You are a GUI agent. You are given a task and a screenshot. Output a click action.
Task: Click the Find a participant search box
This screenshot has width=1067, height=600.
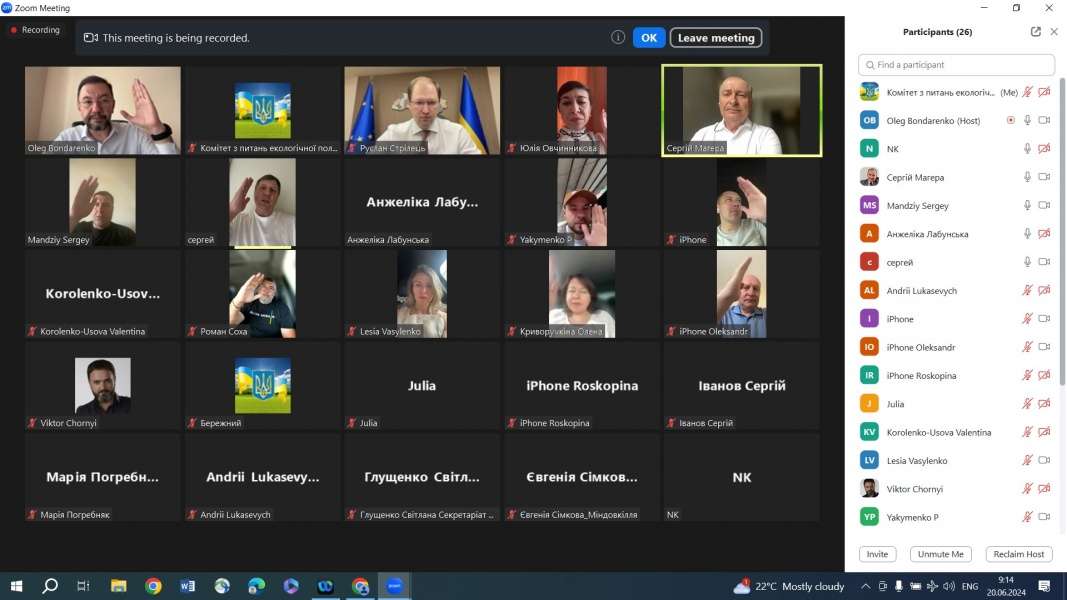pos(956,65)
